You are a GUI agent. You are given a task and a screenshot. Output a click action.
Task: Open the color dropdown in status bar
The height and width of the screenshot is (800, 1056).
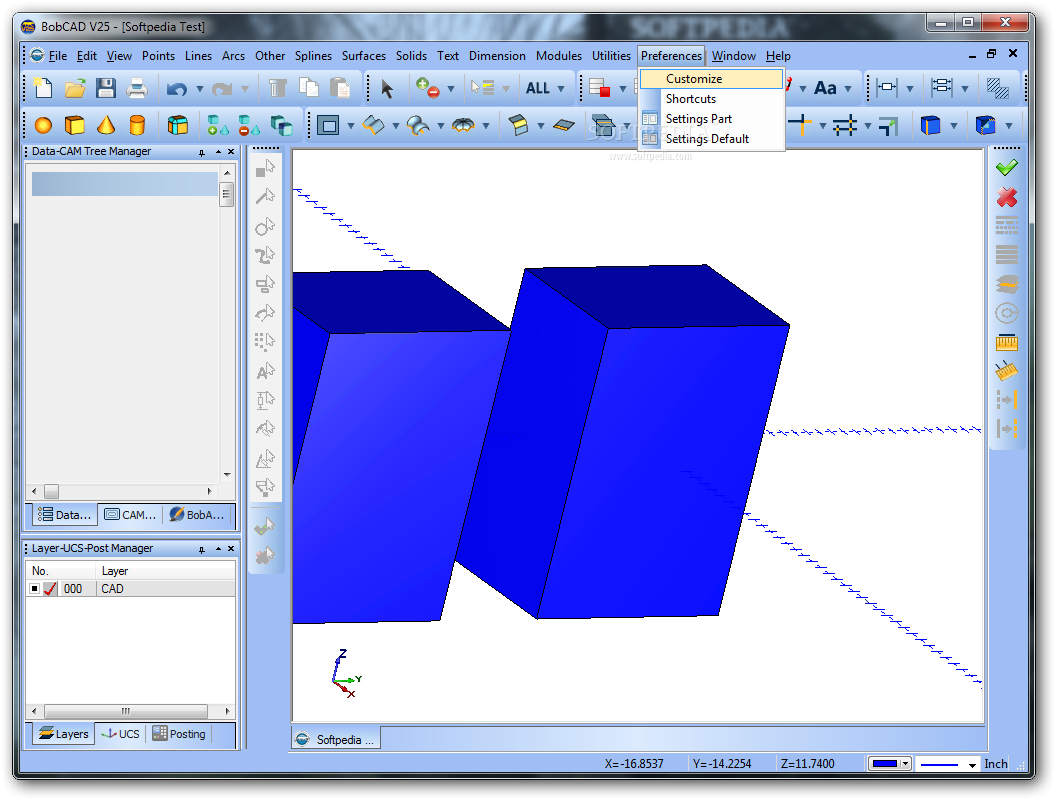click(906, 764)
